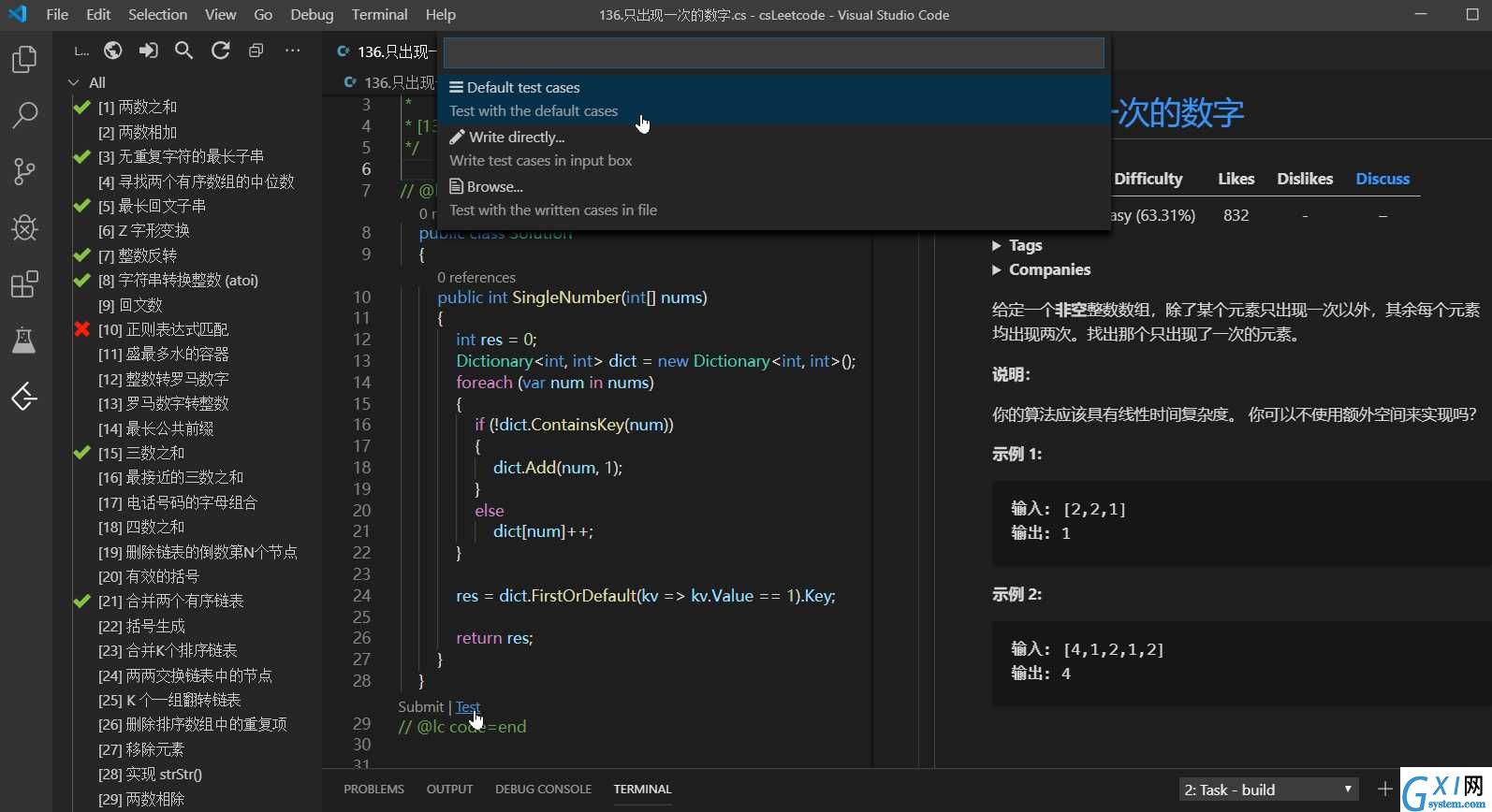Click 0 references above SingleNumber method
Image resolution: width=1492 pixels, height=812 pixels.
(476, 278)
